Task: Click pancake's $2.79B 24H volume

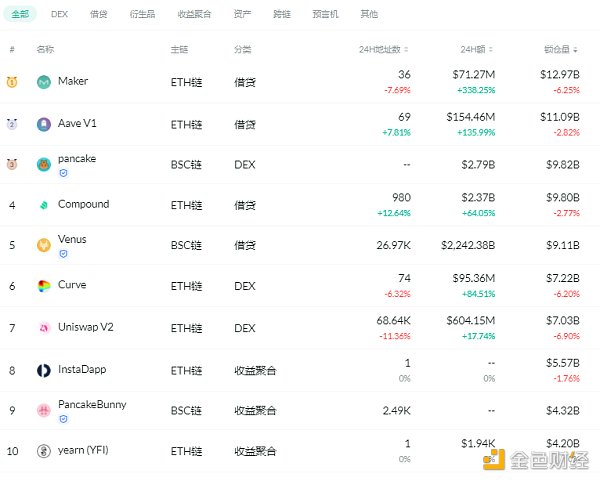Action: [478, 165]
